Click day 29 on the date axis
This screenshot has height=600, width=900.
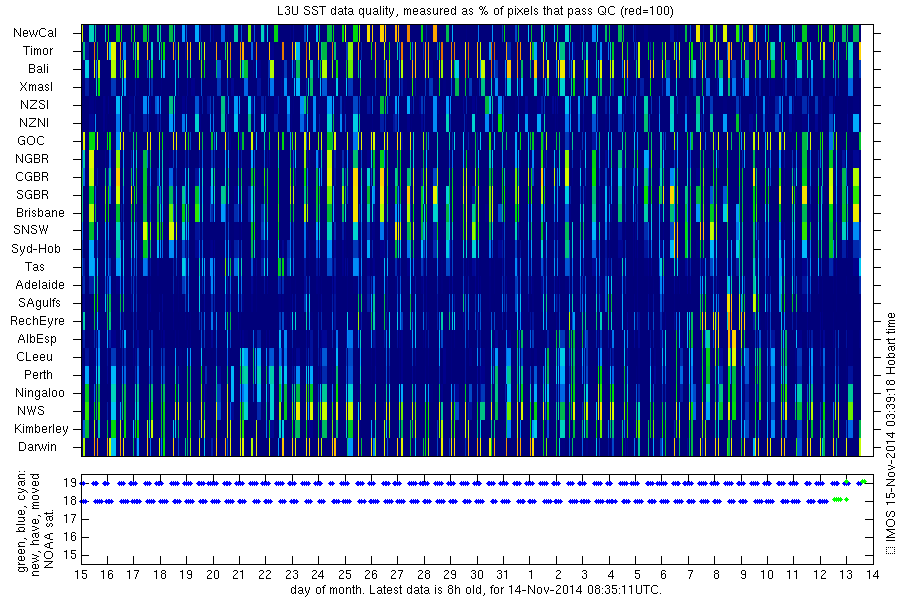pyautogui.click(x=450, y=575)
